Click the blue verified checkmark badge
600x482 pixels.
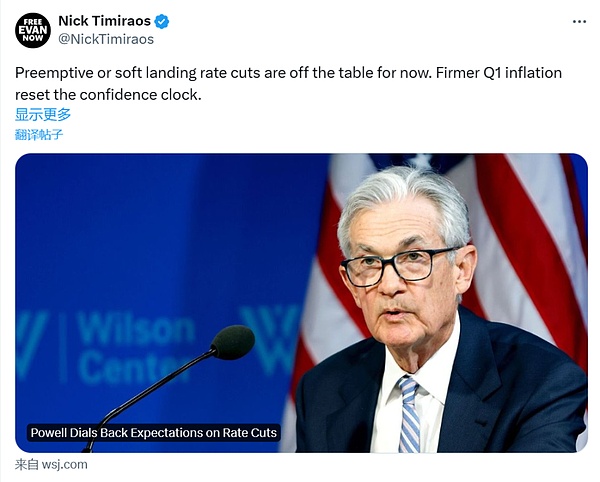click(162, 21)
